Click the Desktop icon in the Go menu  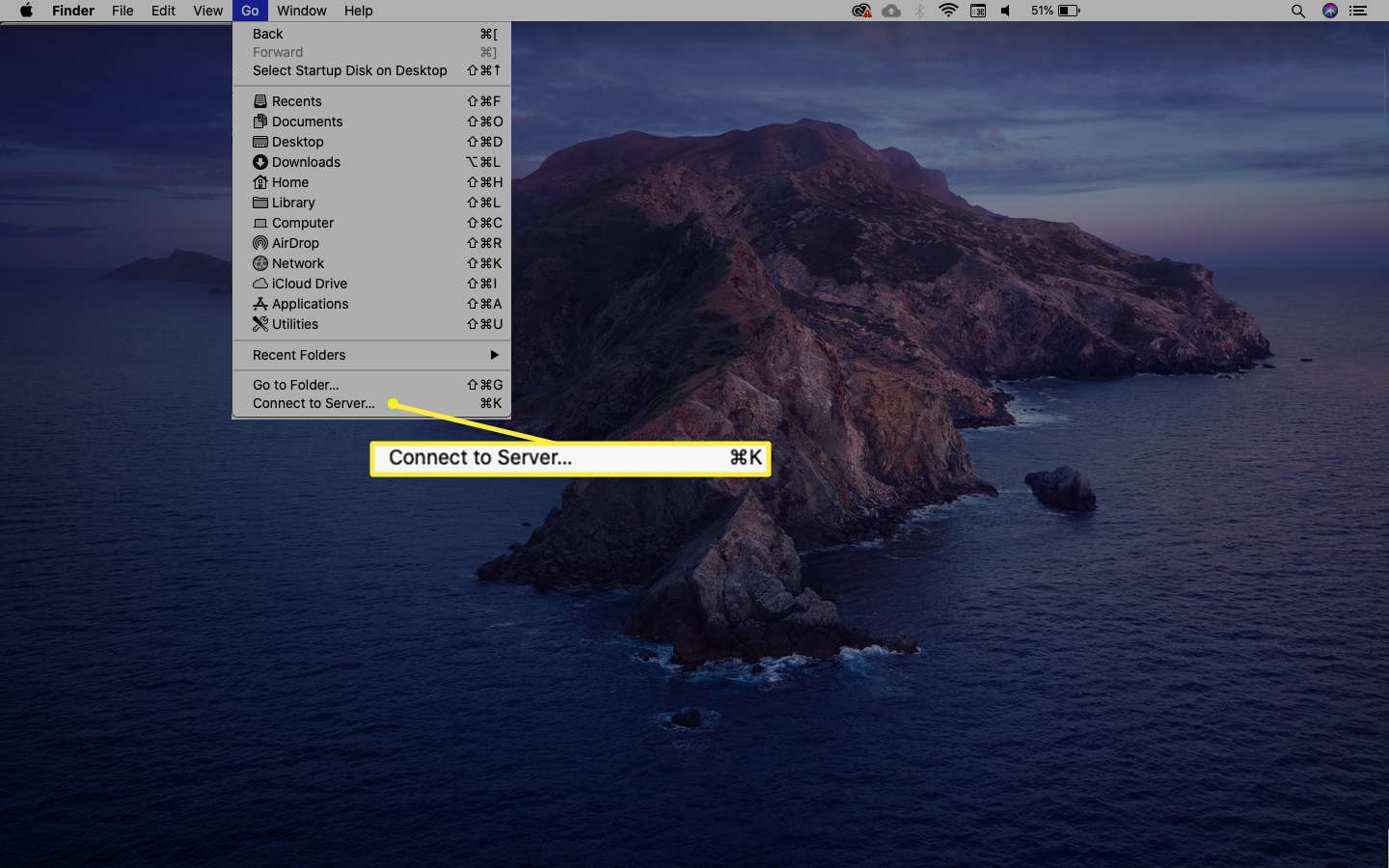[x=259, y=142]
